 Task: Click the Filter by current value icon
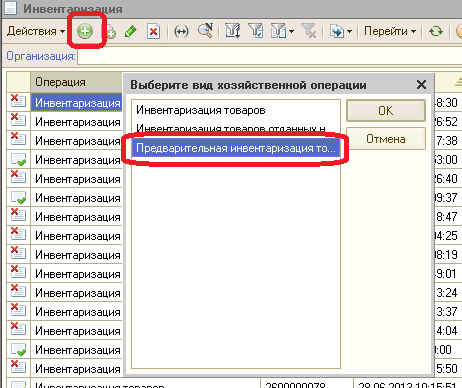tap(256, 31)
